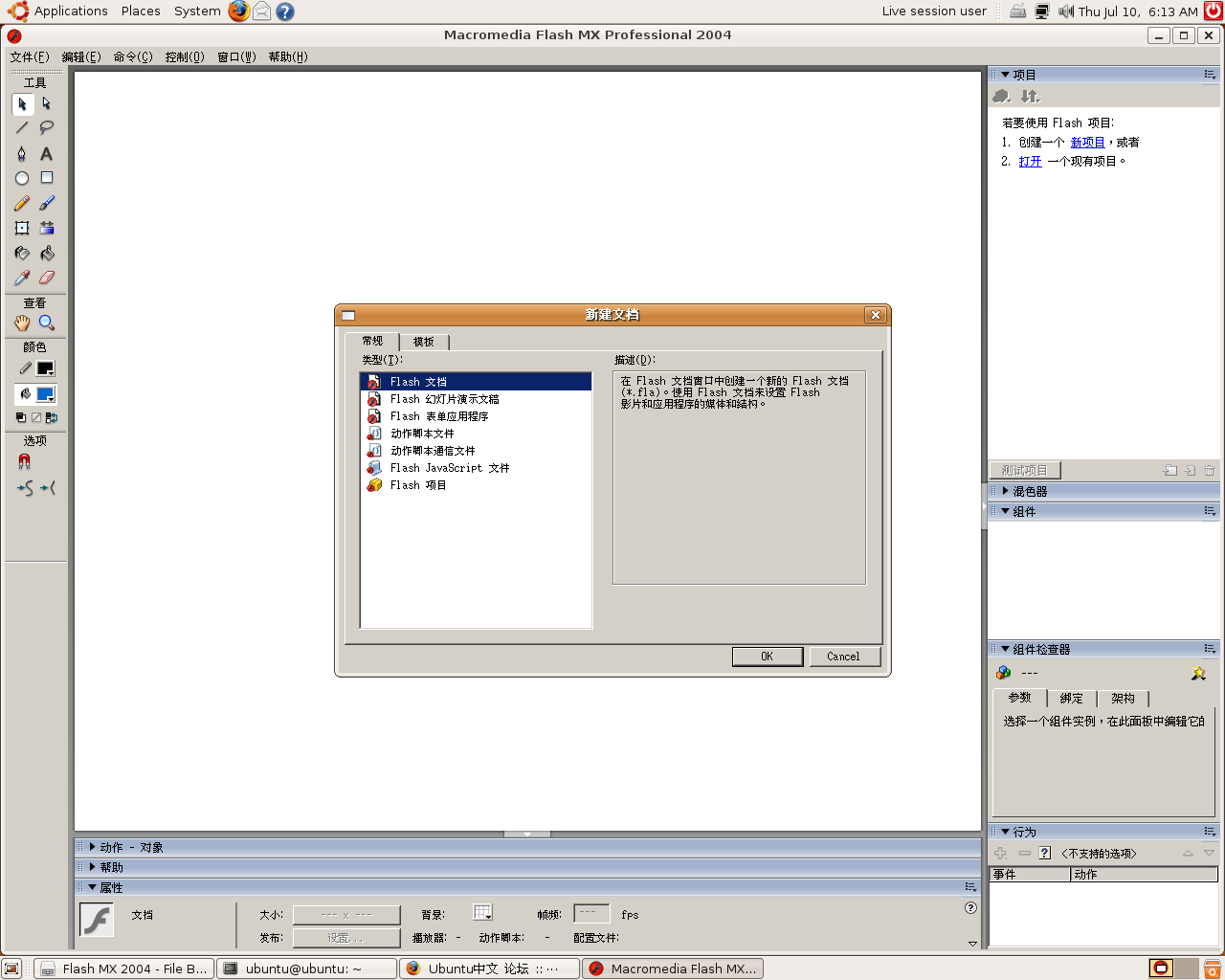This screenshot has height=980, width=1225.
Task: Open the 文件(F) menu
Action: click(x=30, y=57)
